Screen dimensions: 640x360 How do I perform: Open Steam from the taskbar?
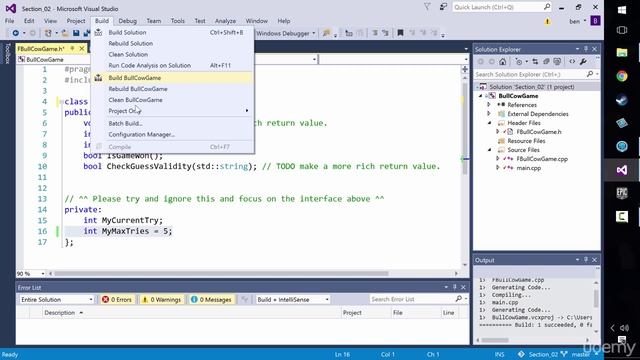622,100
